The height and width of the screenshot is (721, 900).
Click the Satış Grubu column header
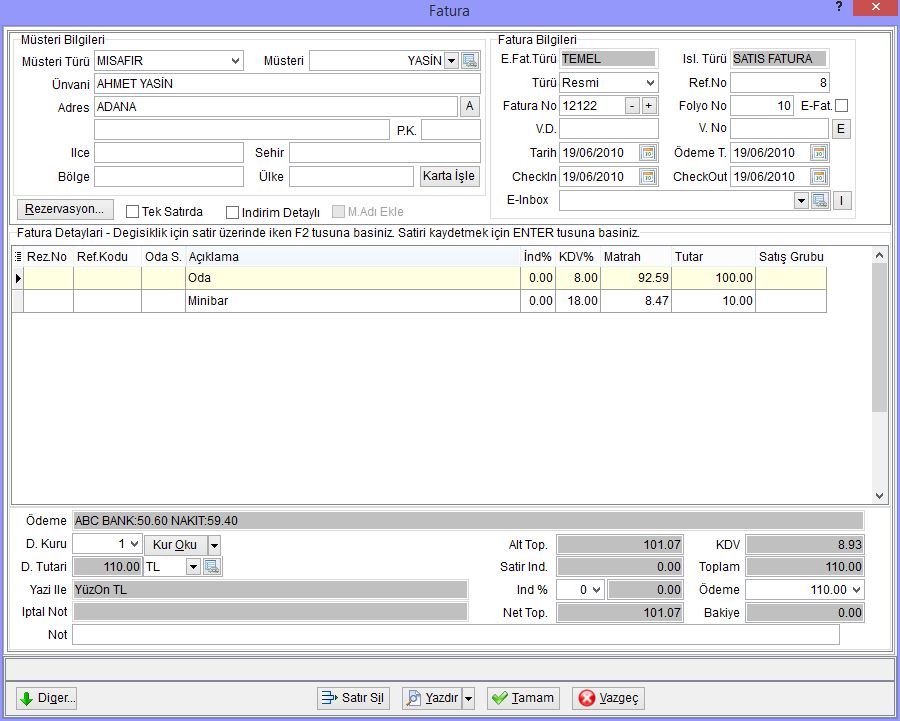[x=791, y=257]
